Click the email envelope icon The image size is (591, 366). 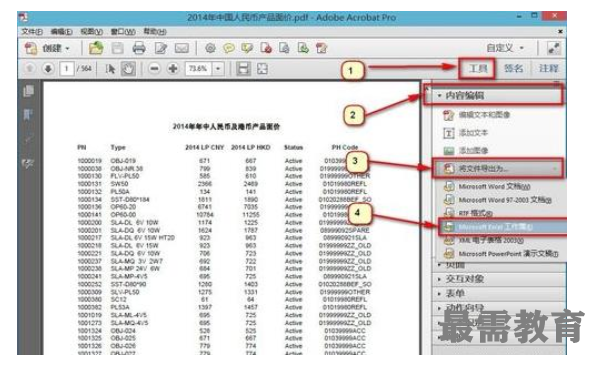point(182,48)
